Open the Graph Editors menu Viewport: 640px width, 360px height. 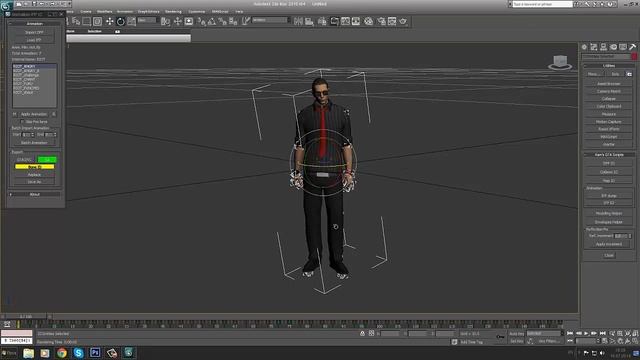click(x=149, y=11)
